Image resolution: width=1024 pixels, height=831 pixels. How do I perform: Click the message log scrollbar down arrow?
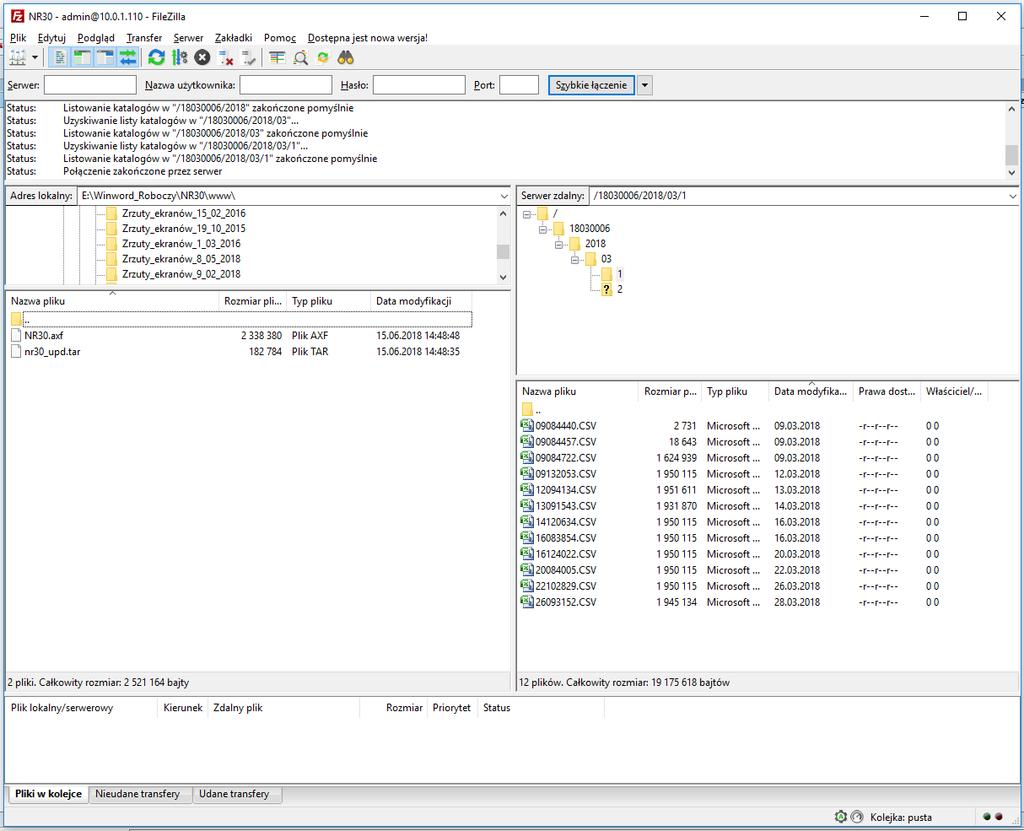(x=1012, y=172)
